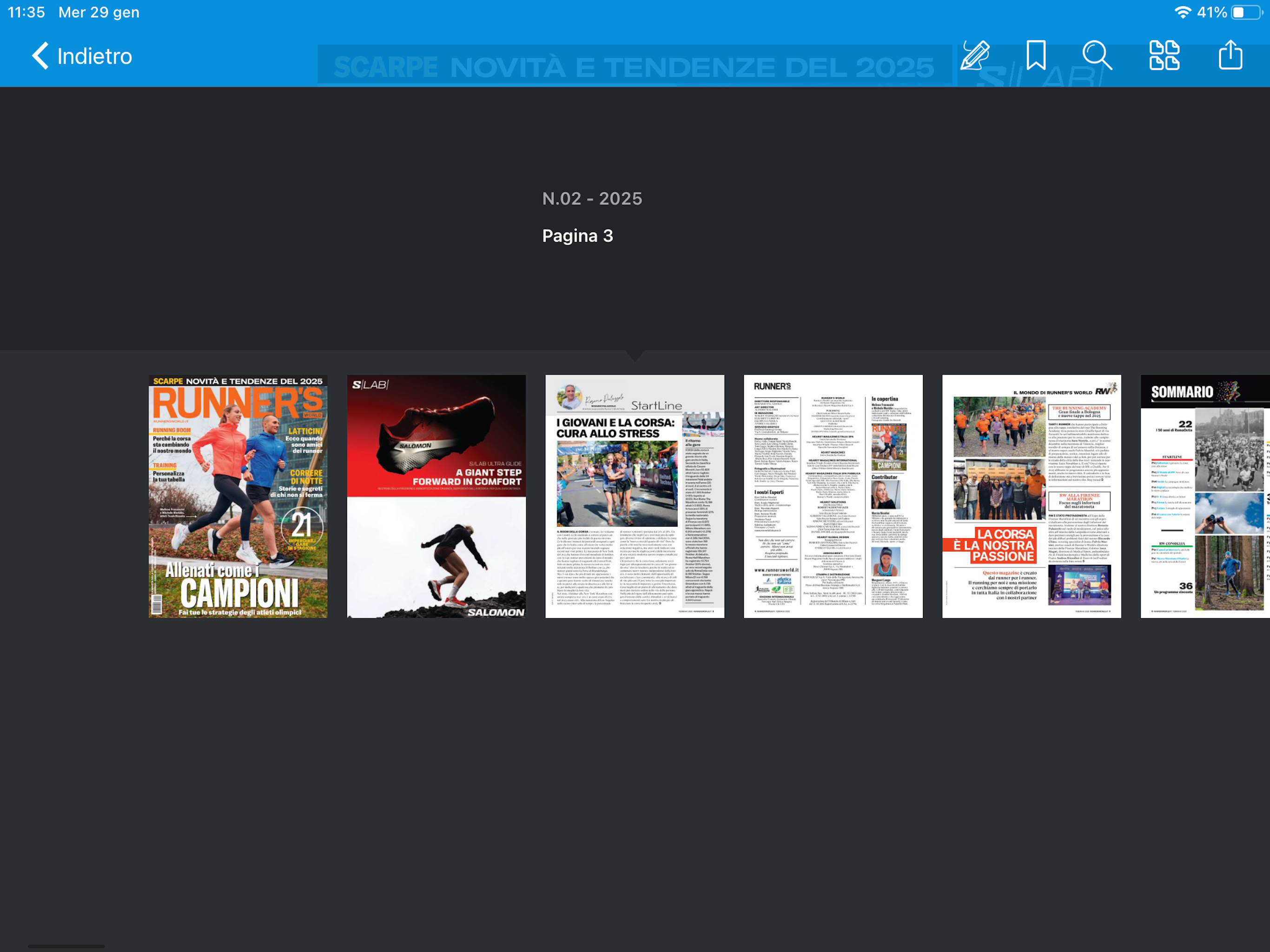Bookmark the current page

pos(1036,56)
